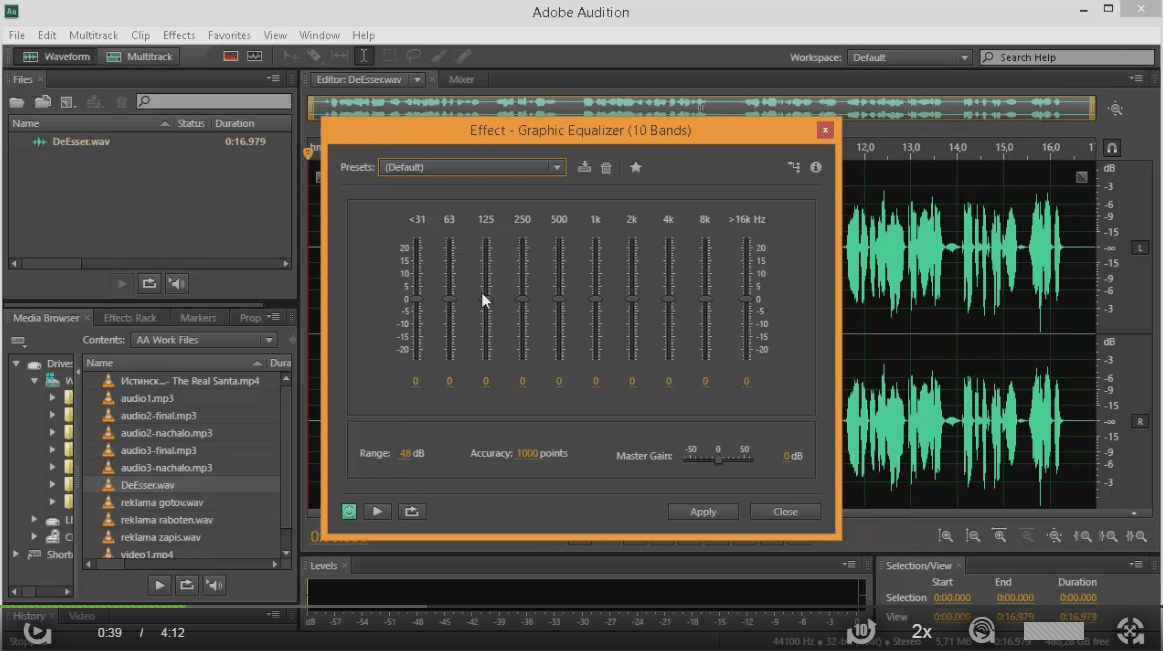This screenshot has height=651, width=1163.
Task: Close the Graphic Equalizer dialog button
Action: click(785, 512)
